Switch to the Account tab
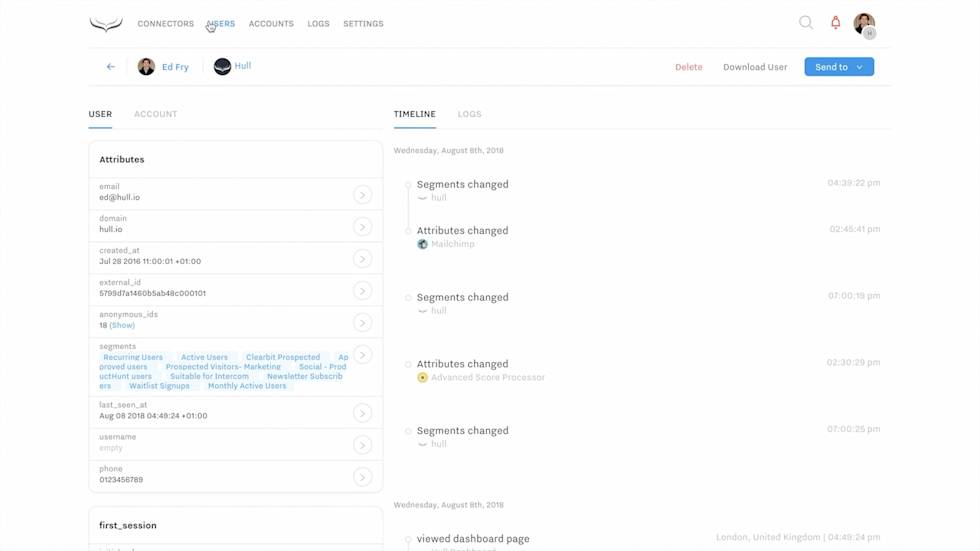 155,114
